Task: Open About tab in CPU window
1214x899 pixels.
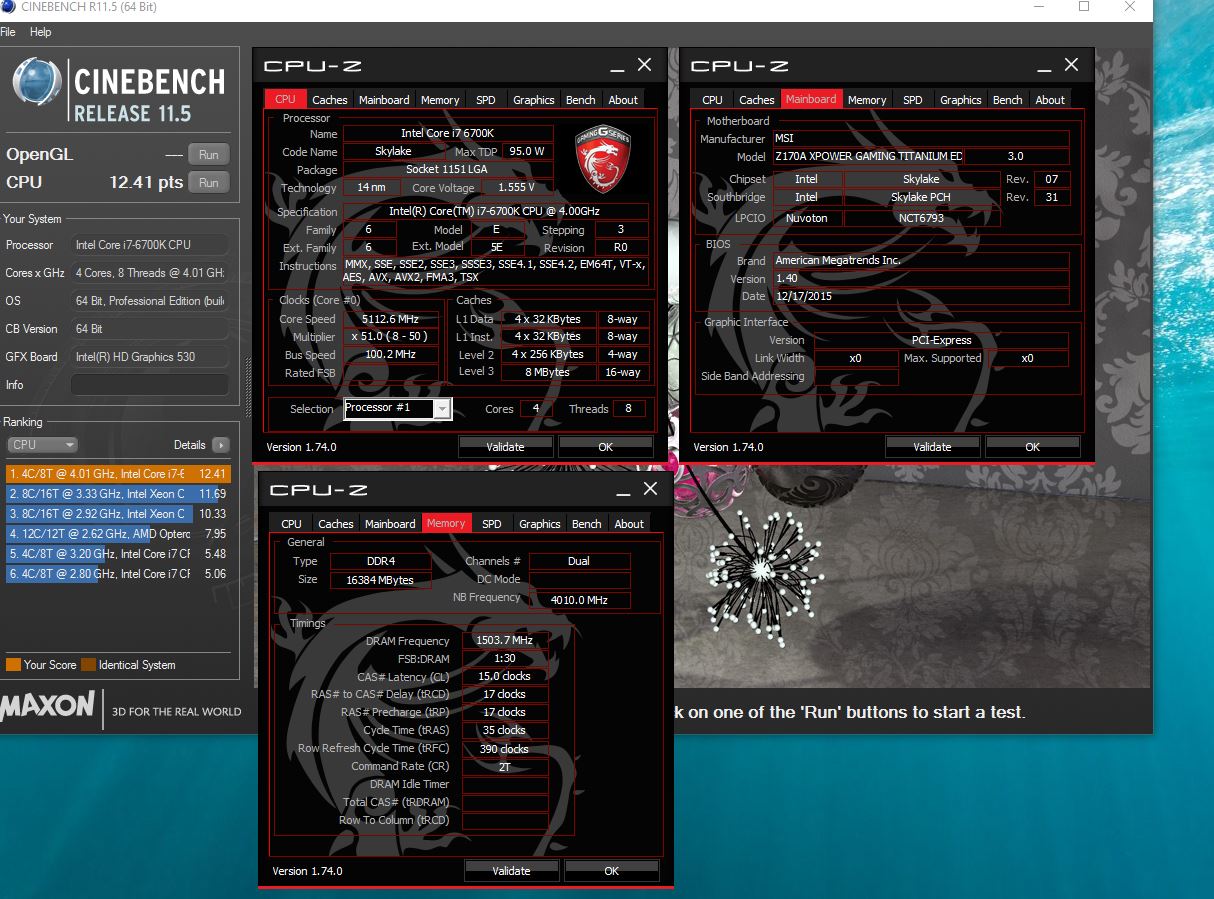Action: point(623,100)
